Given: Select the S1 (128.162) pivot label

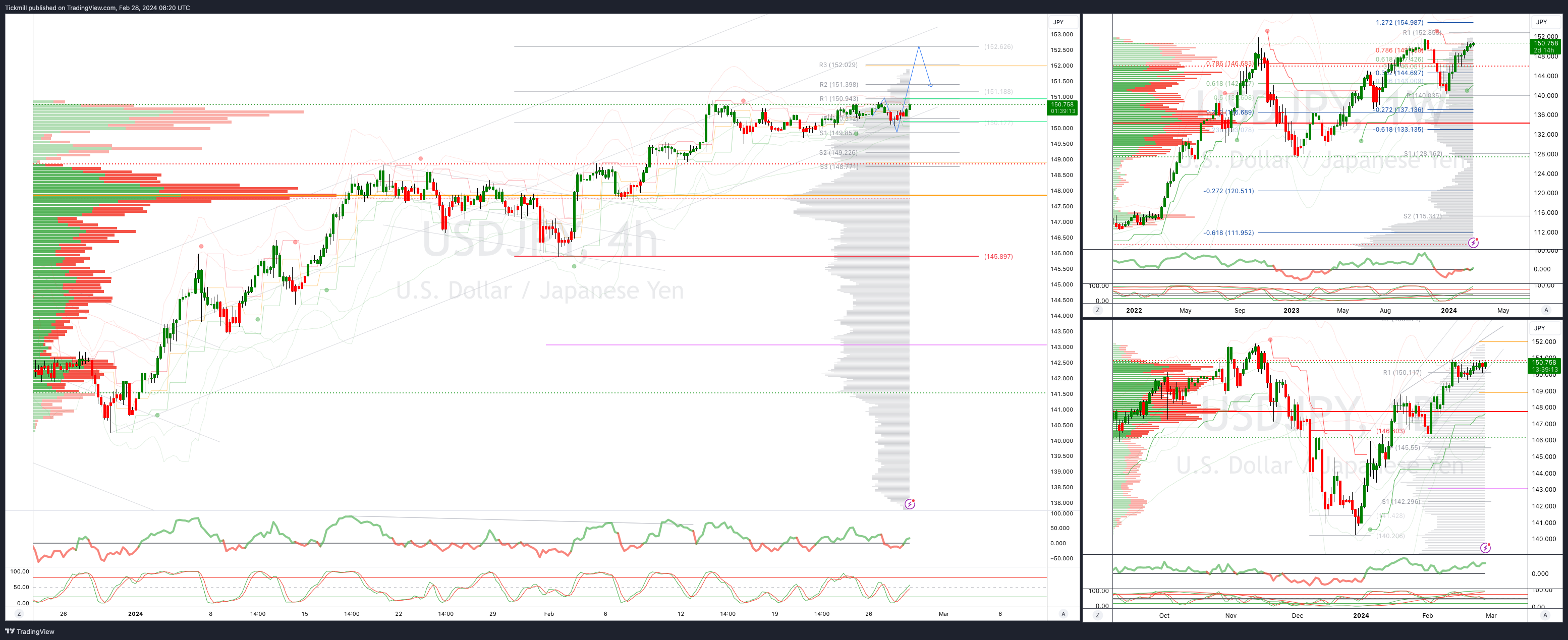Looking at the screenshot, I should [1423, 154].
